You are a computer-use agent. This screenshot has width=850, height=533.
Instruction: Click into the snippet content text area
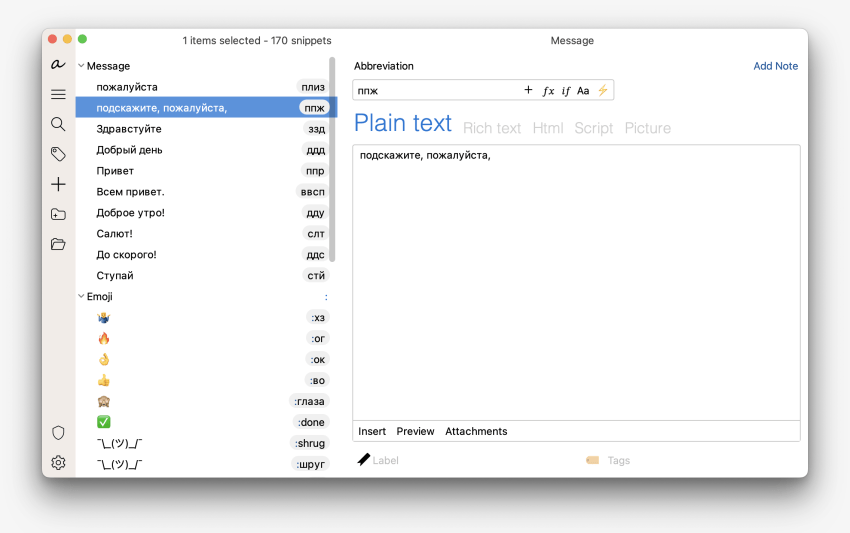point(576,282)
